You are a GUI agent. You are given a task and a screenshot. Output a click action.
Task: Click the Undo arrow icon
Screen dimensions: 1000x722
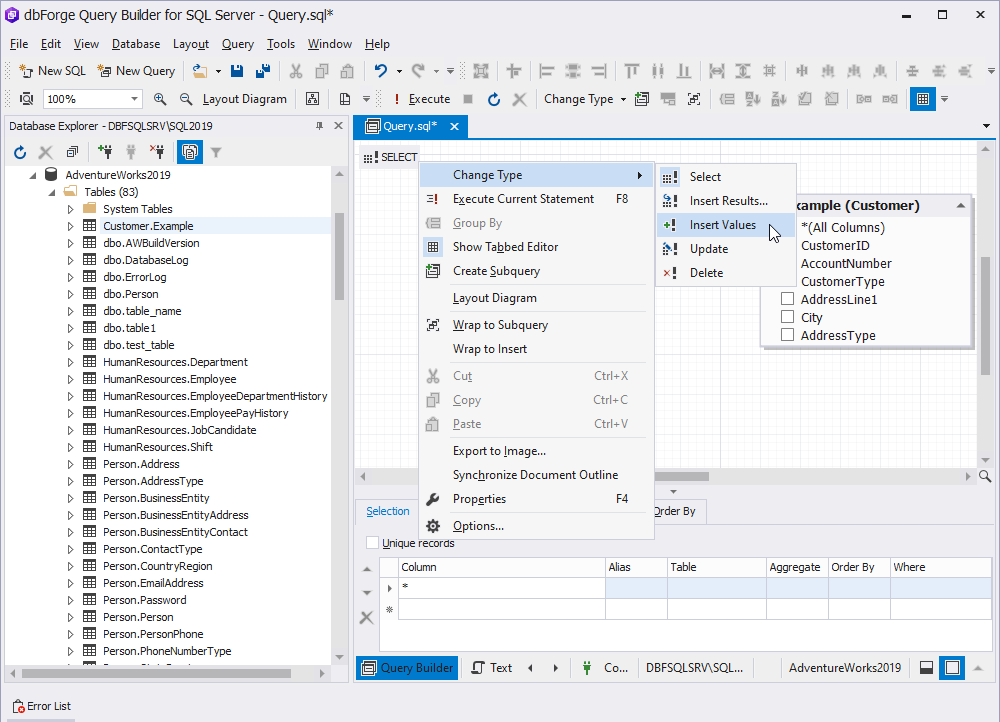pyautogui.click(x=381, y=71)
